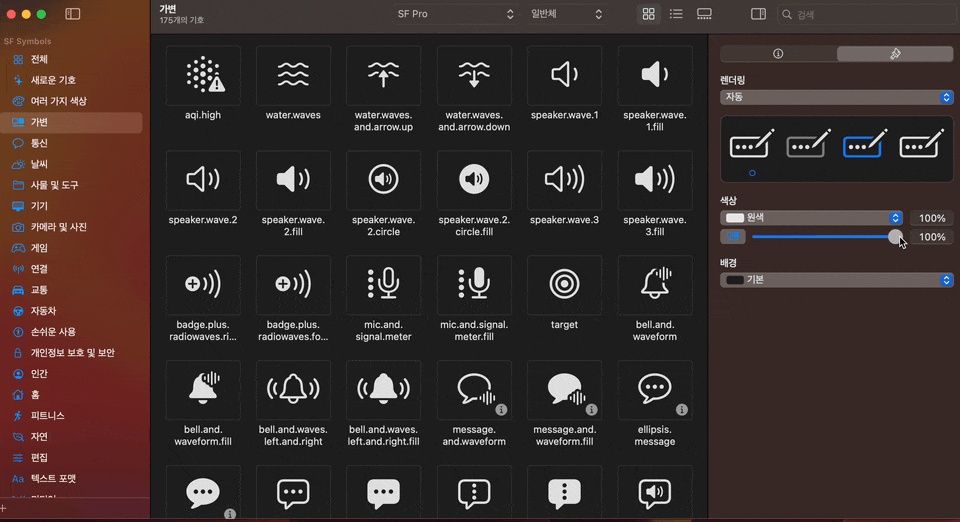Switch to list view

pos(676,13)
